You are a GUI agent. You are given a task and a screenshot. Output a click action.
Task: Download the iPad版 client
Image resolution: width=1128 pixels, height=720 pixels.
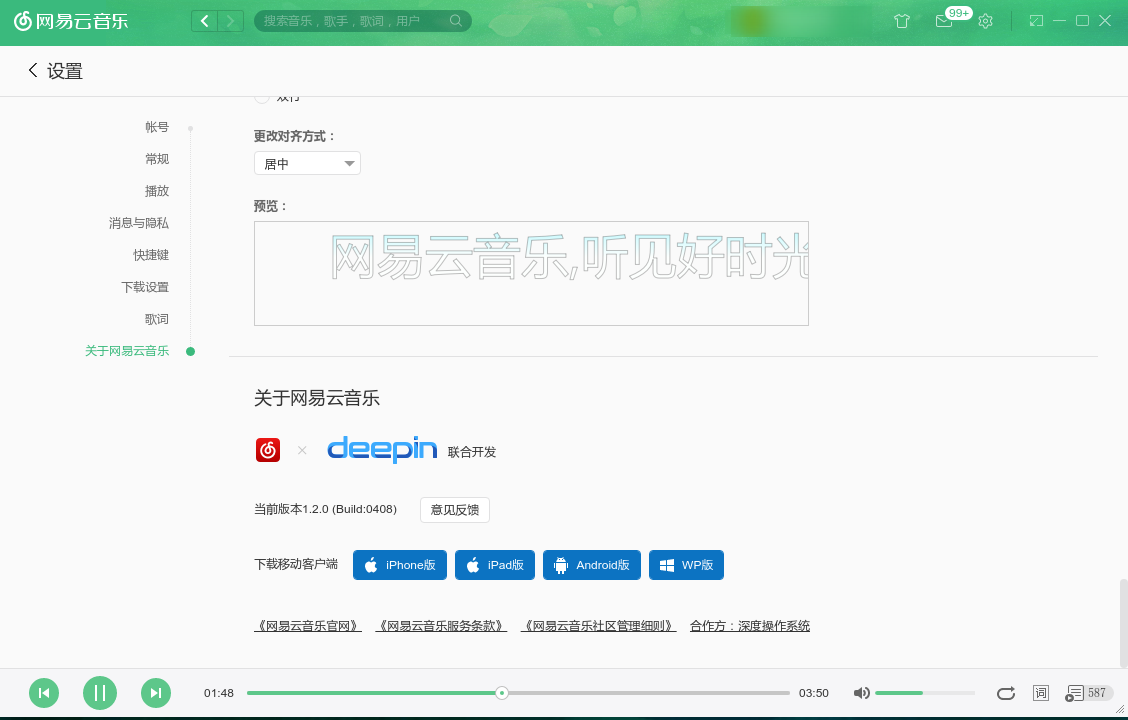[x=495, y=565]
